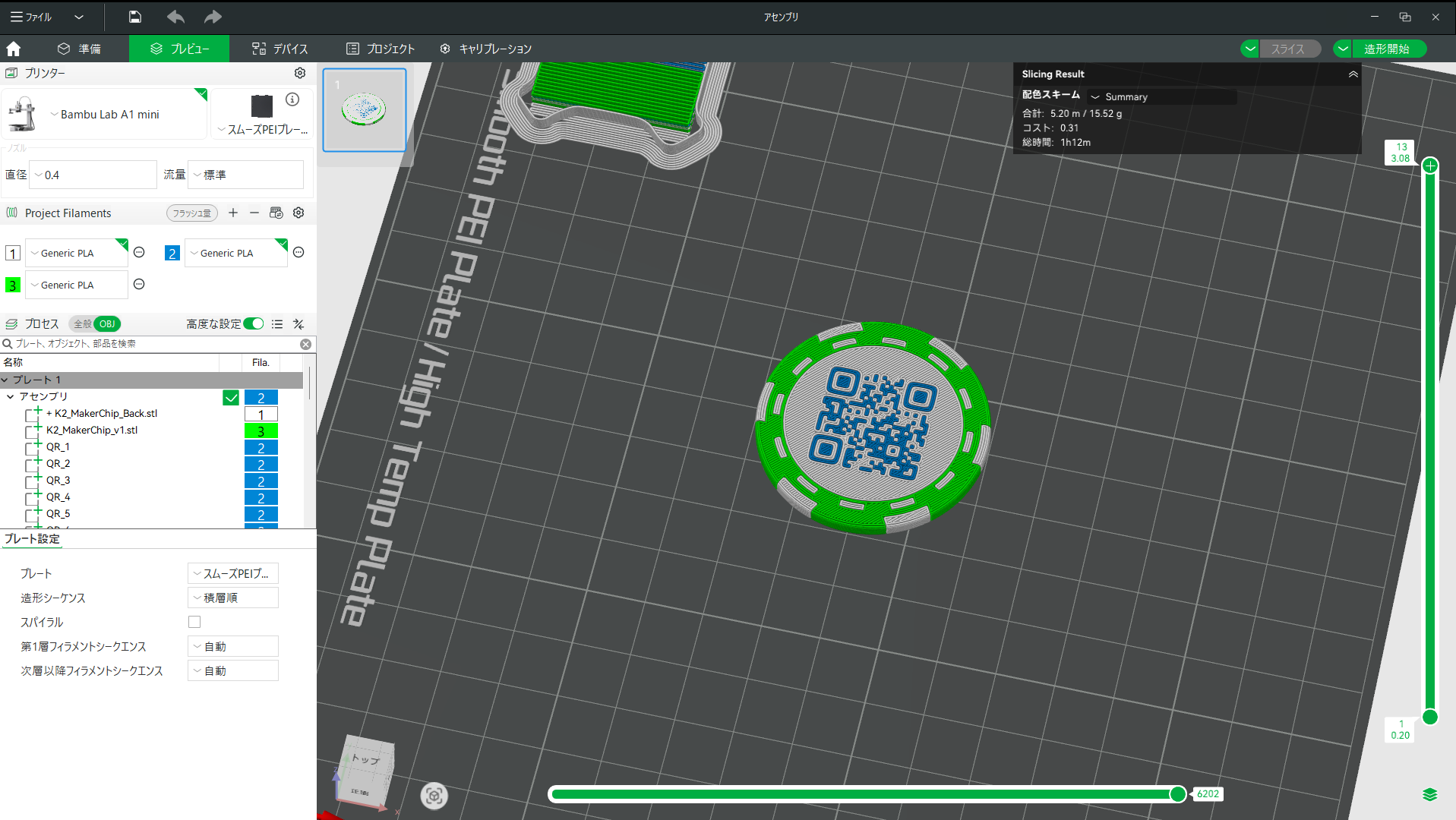Open the filament 3 Generic PLA dropdown
Screen dimensions: 1456x820
pos(77,285)
